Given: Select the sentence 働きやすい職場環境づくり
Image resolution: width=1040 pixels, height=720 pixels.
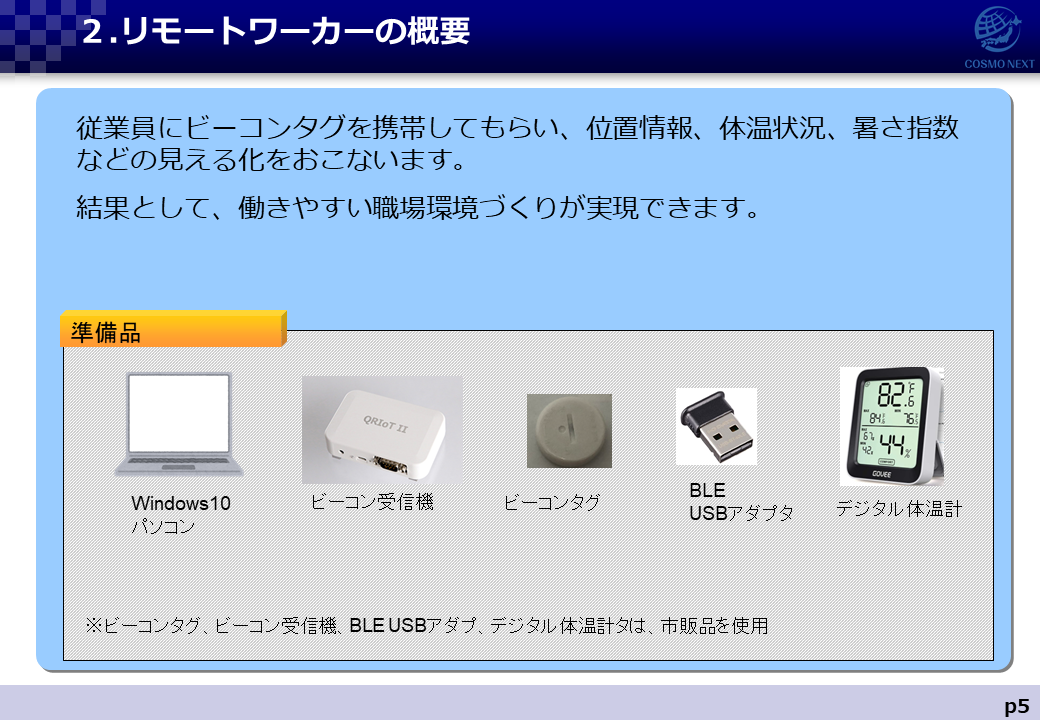Looking at the screenshot, I should 418,208.
